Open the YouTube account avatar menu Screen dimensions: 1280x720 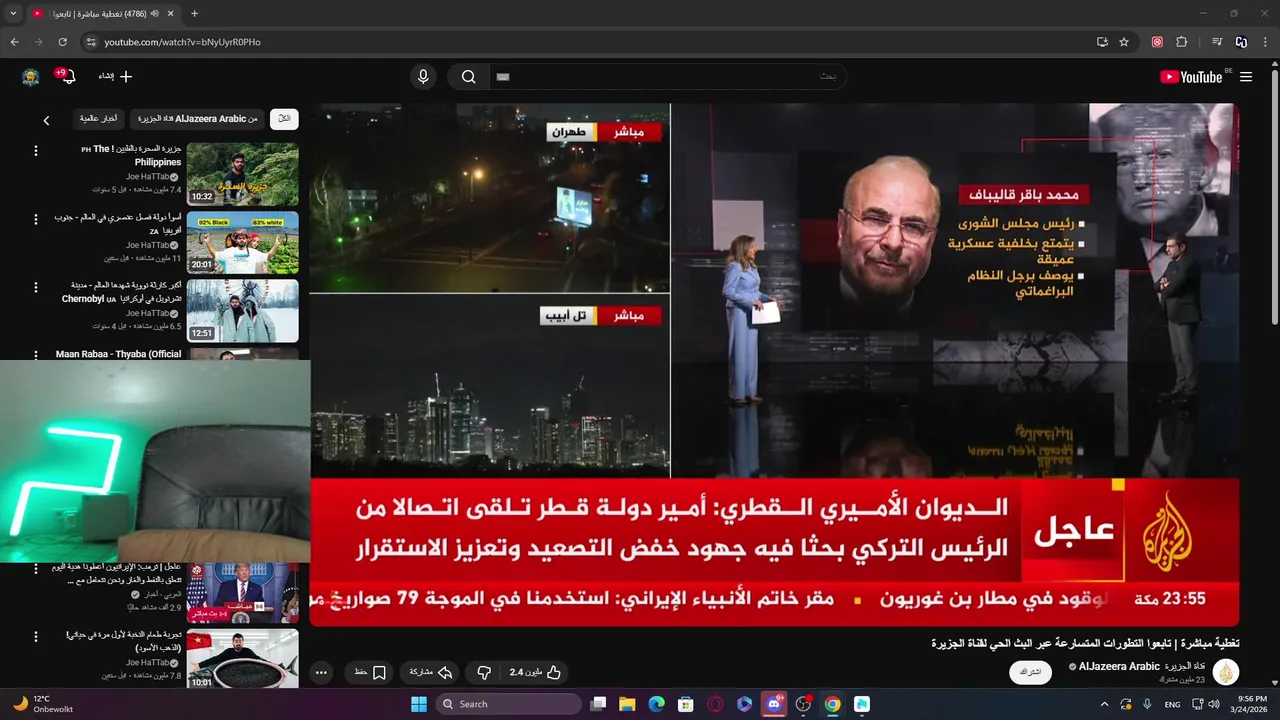[x=31, y=77]
